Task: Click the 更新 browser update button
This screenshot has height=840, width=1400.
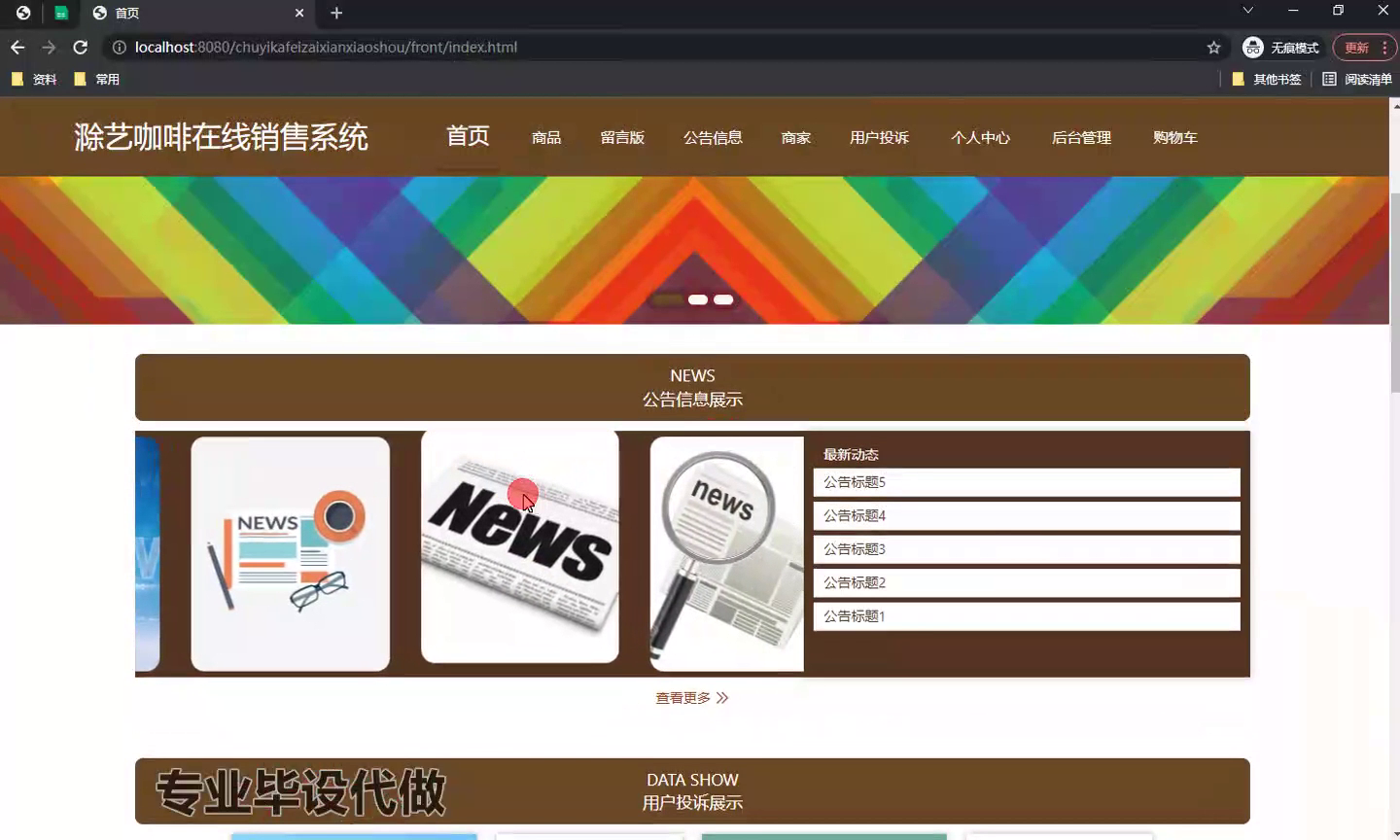Action: pos(1356,48)
